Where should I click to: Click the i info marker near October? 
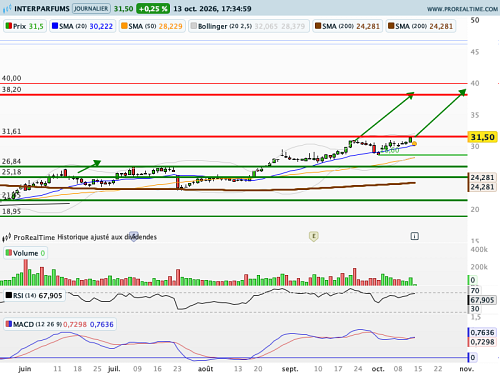tap(414, 236)
